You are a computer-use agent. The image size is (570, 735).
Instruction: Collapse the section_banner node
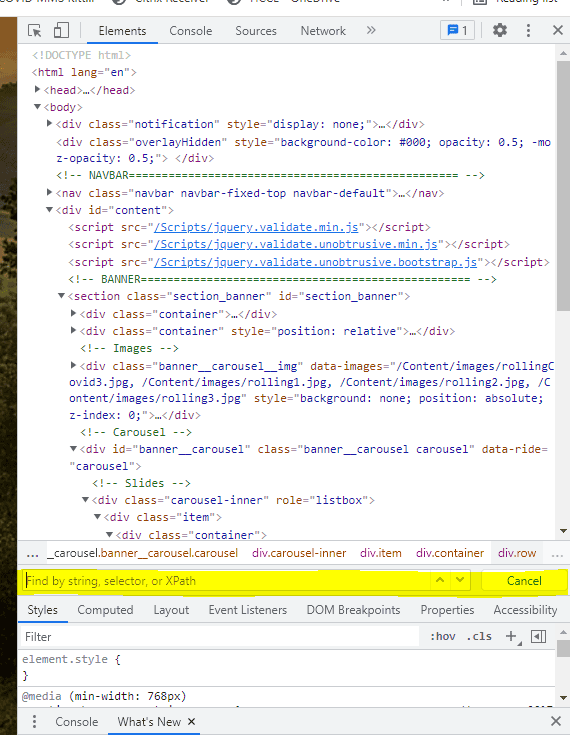(x=61, y=296)
